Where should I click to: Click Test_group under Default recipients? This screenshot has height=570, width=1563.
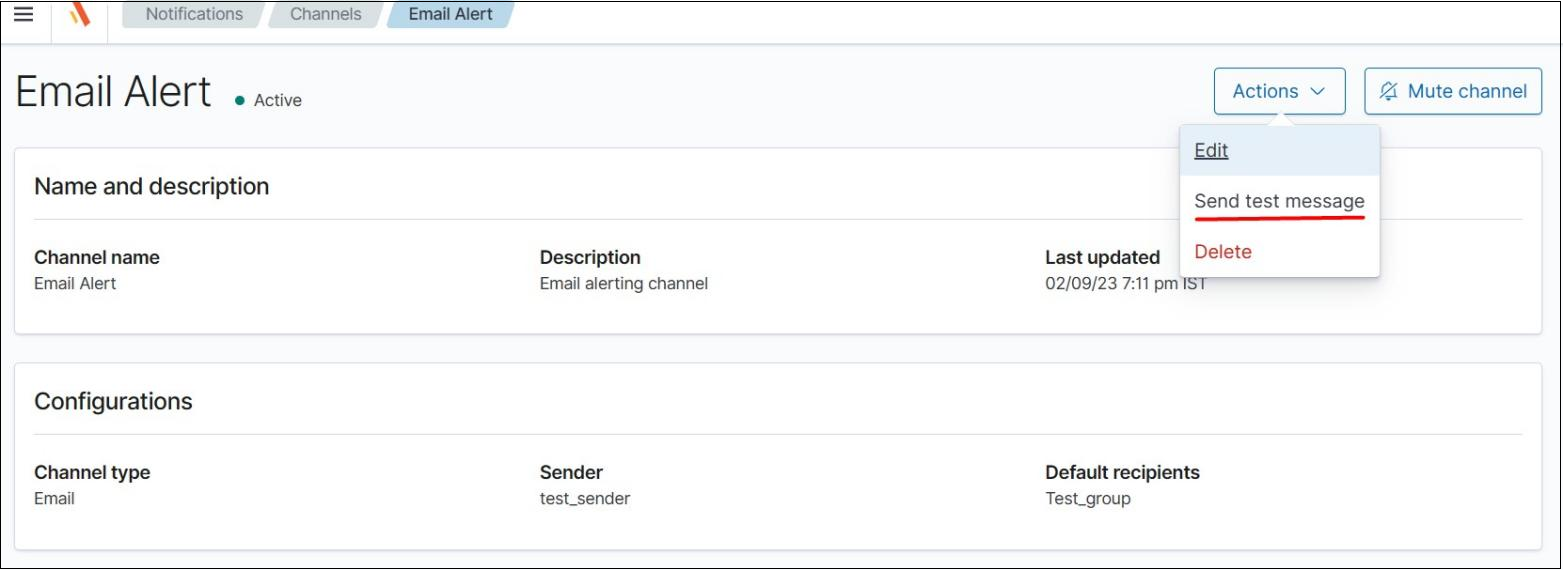tap(1088, 498)
